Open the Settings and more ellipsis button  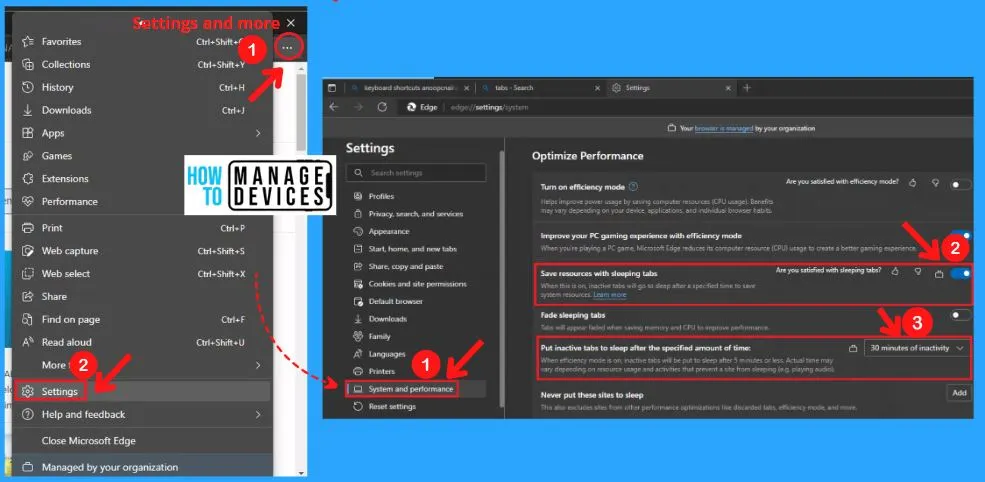coord(287,47)
